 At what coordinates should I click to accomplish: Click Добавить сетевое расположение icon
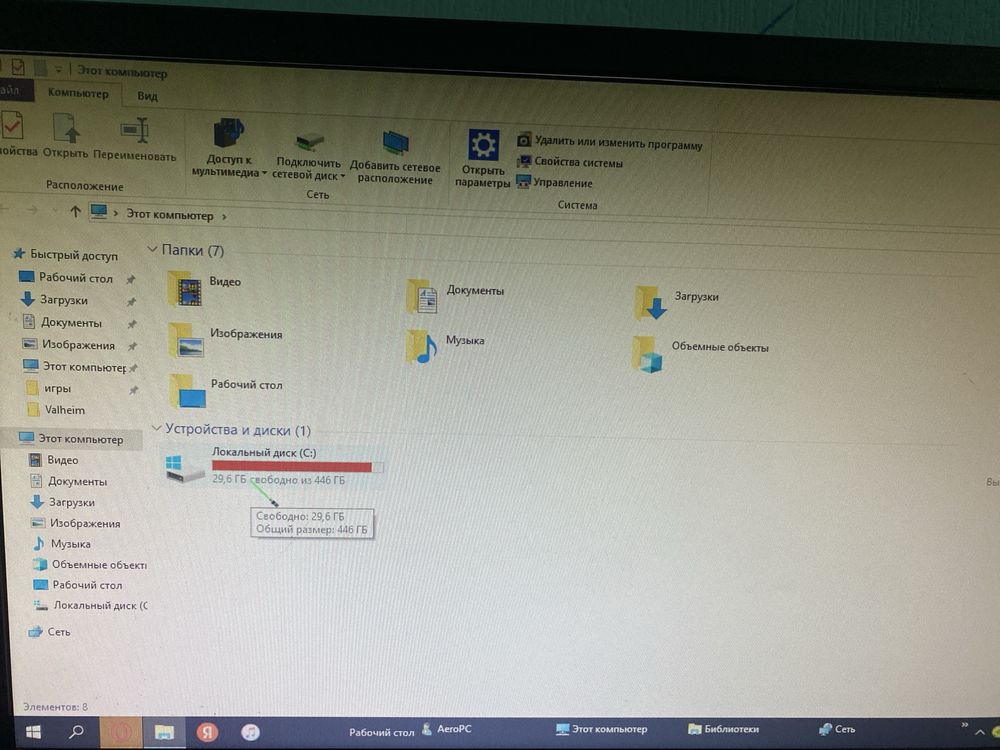click(x=395, y=143)
